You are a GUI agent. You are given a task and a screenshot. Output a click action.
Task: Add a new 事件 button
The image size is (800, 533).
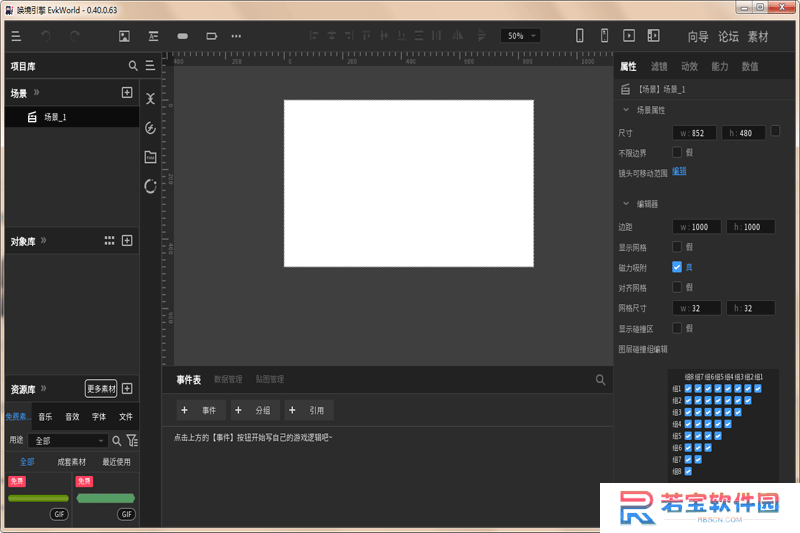[x=201, y=410]
